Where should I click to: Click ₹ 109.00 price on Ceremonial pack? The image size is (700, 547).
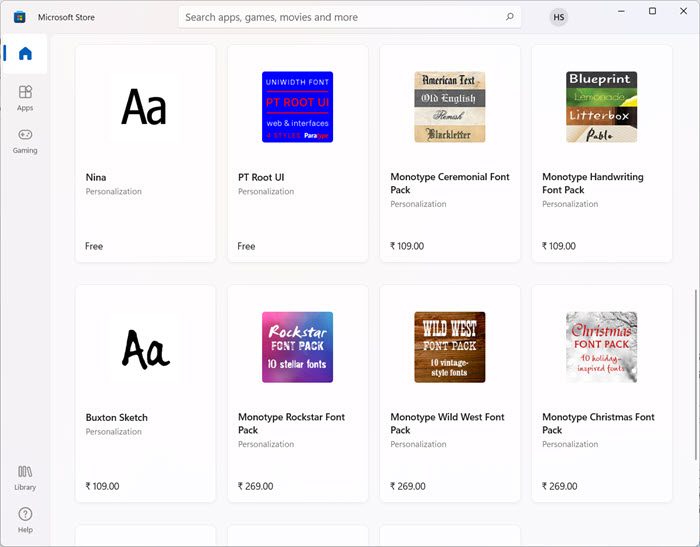[x=407, y=246]
